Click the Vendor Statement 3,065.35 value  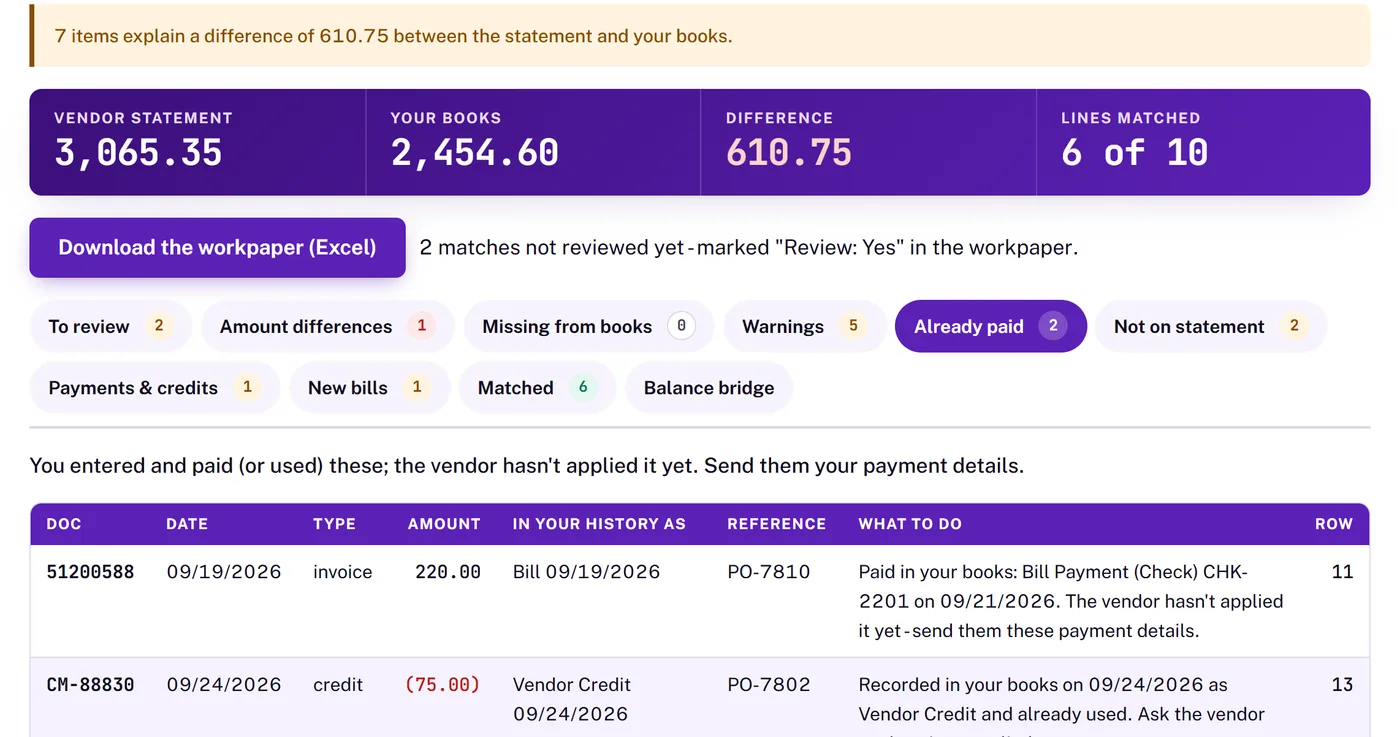(x=138, y=153)
